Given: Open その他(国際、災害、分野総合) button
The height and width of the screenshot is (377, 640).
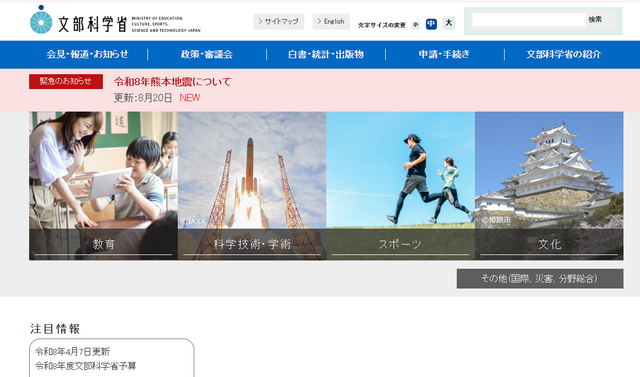Looking at the screenshot, I should tap(540, 279).
